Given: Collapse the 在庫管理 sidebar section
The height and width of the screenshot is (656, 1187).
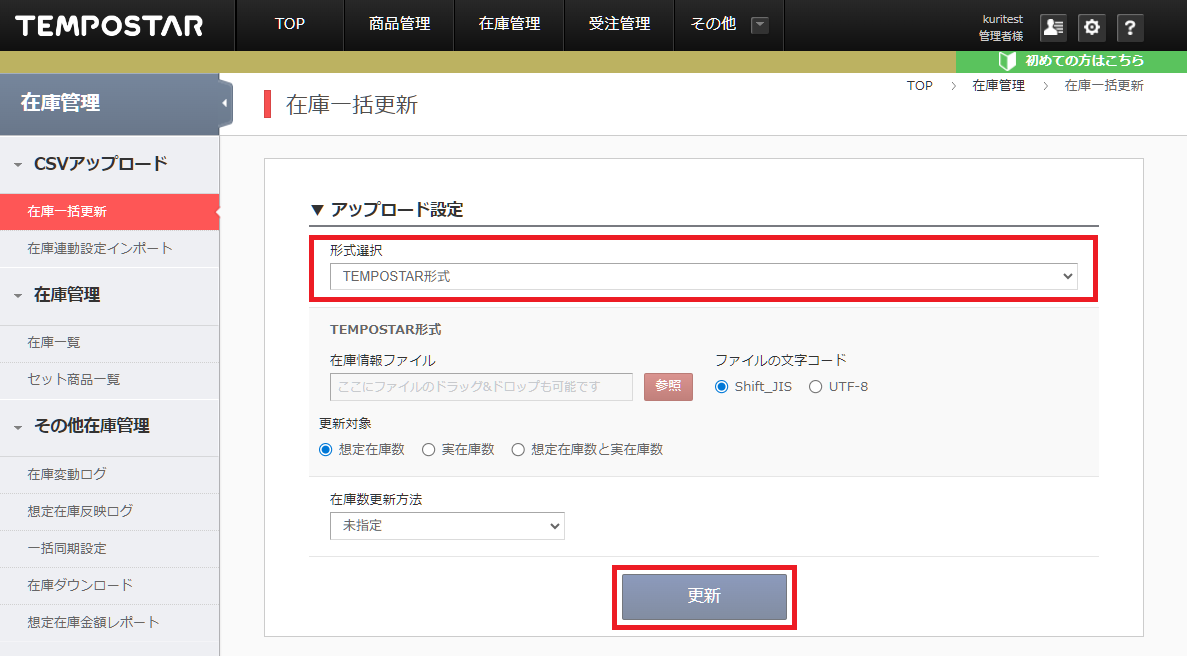Looking at the screenshot, I should coord(18,295).
